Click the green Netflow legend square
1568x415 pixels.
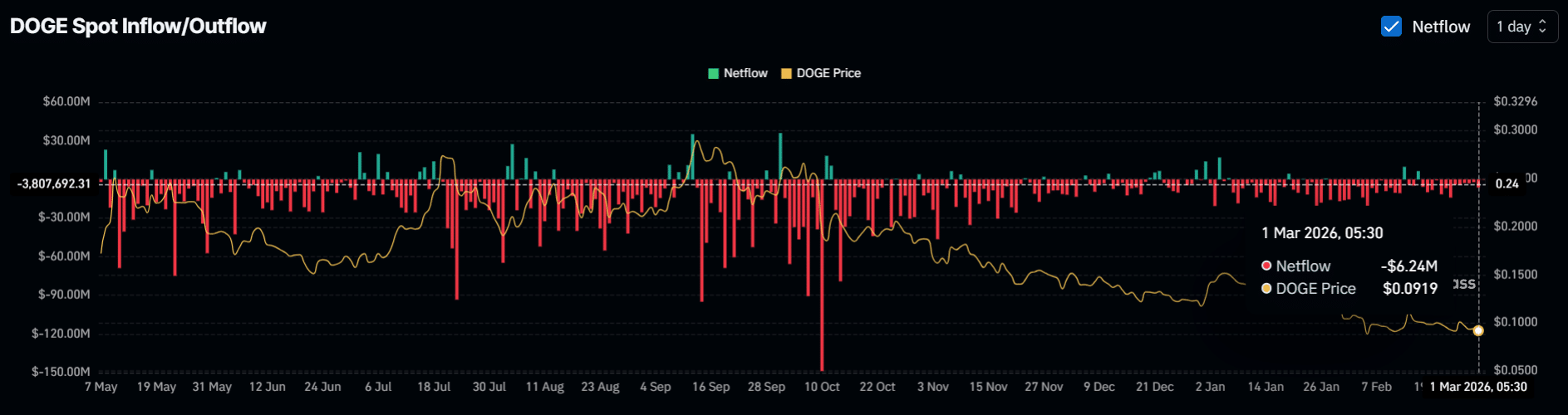tap(713, 73)
